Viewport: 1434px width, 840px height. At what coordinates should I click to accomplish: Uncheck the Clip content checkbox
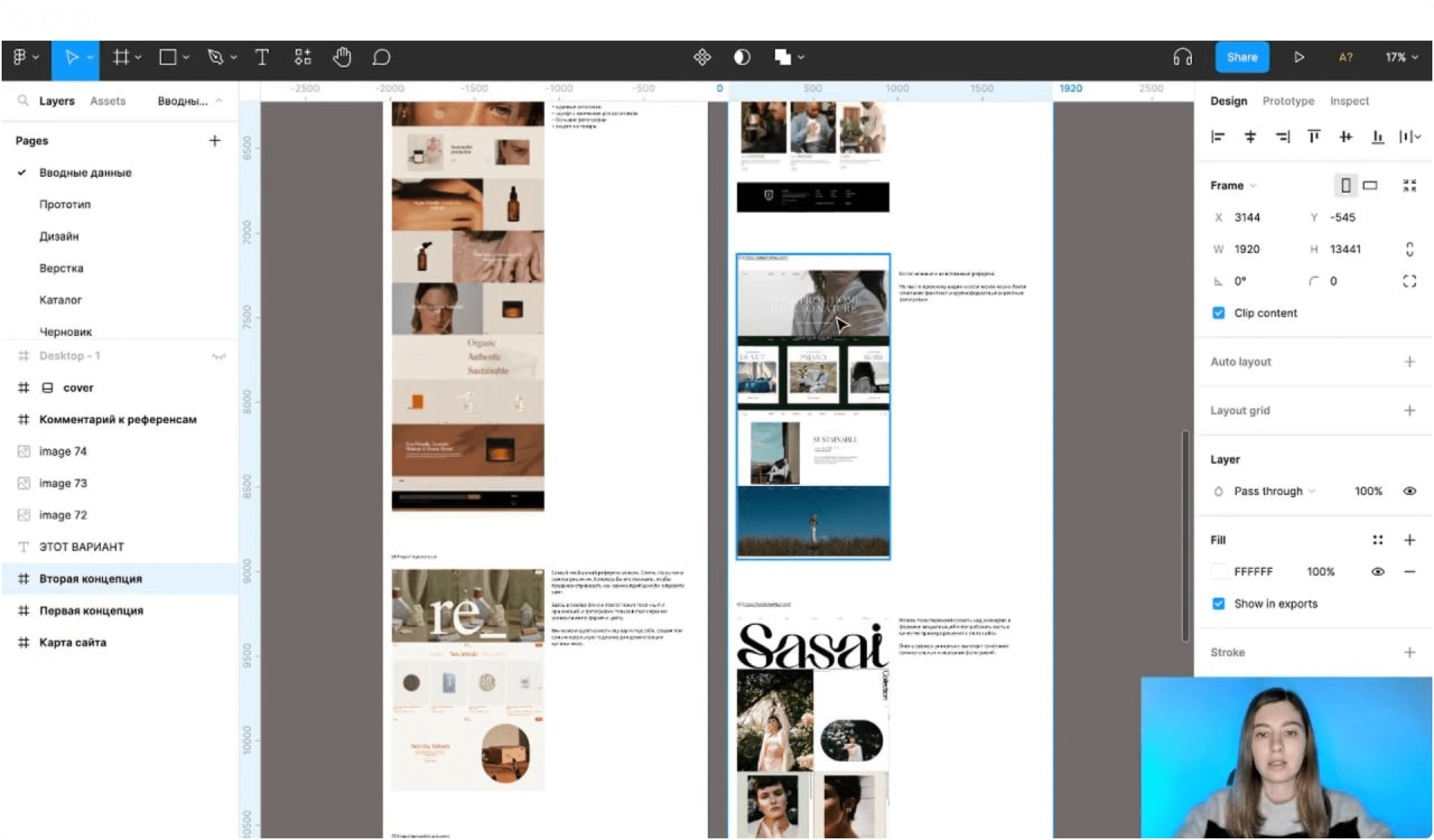1218,314
